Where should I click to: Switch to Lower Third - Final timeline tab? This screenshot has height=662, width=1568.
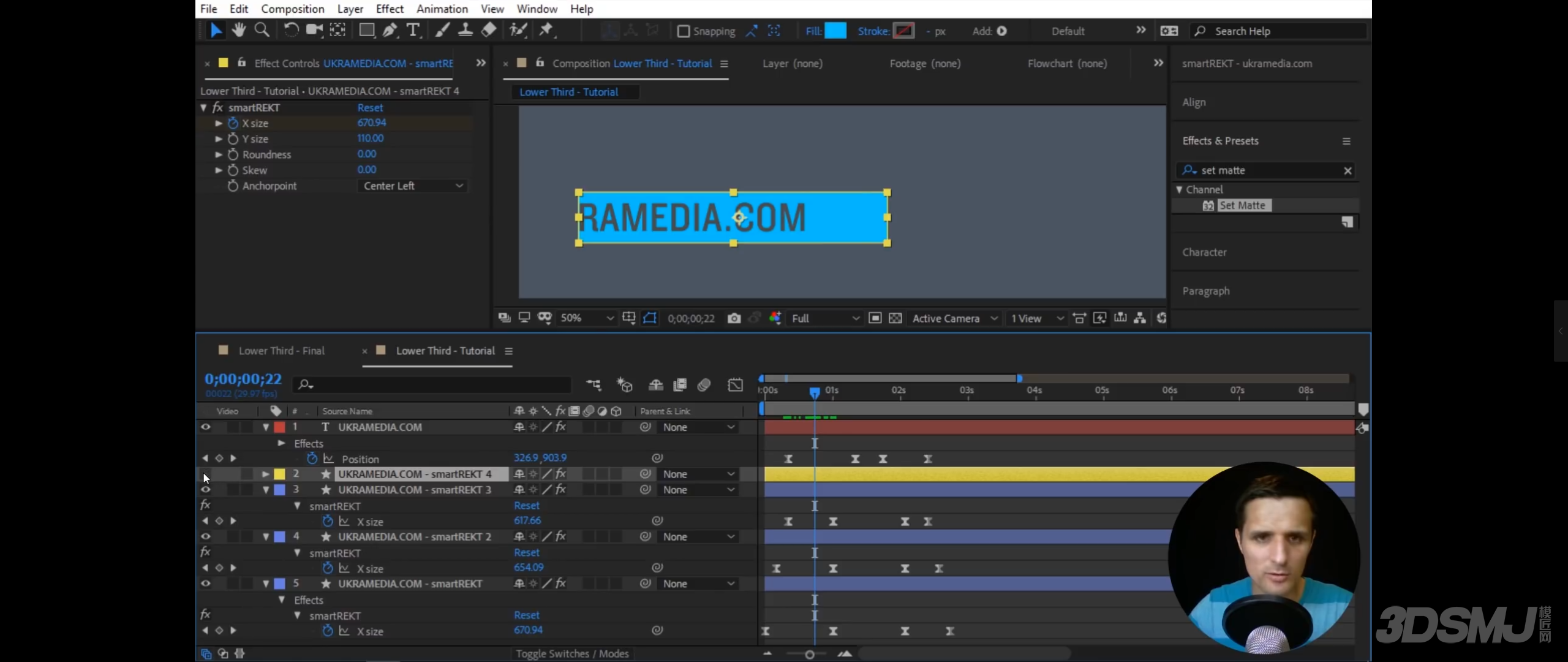[x=281, y=351]
